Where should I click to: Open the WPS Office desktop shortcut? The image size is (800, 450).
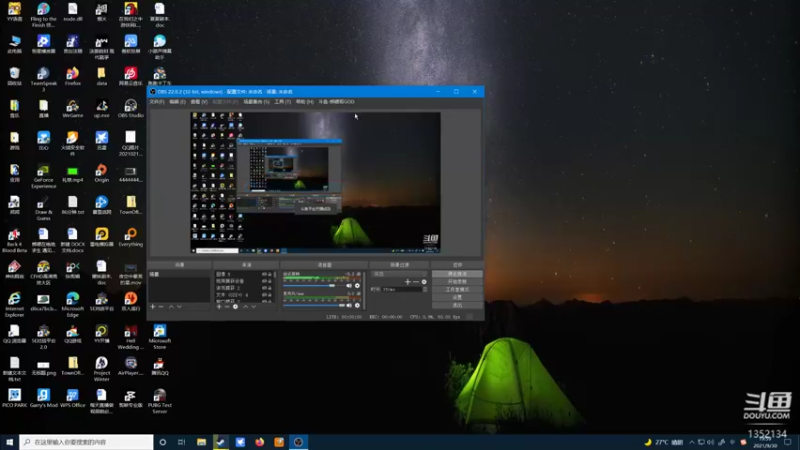pyautogui.click(x=72, y=399)
